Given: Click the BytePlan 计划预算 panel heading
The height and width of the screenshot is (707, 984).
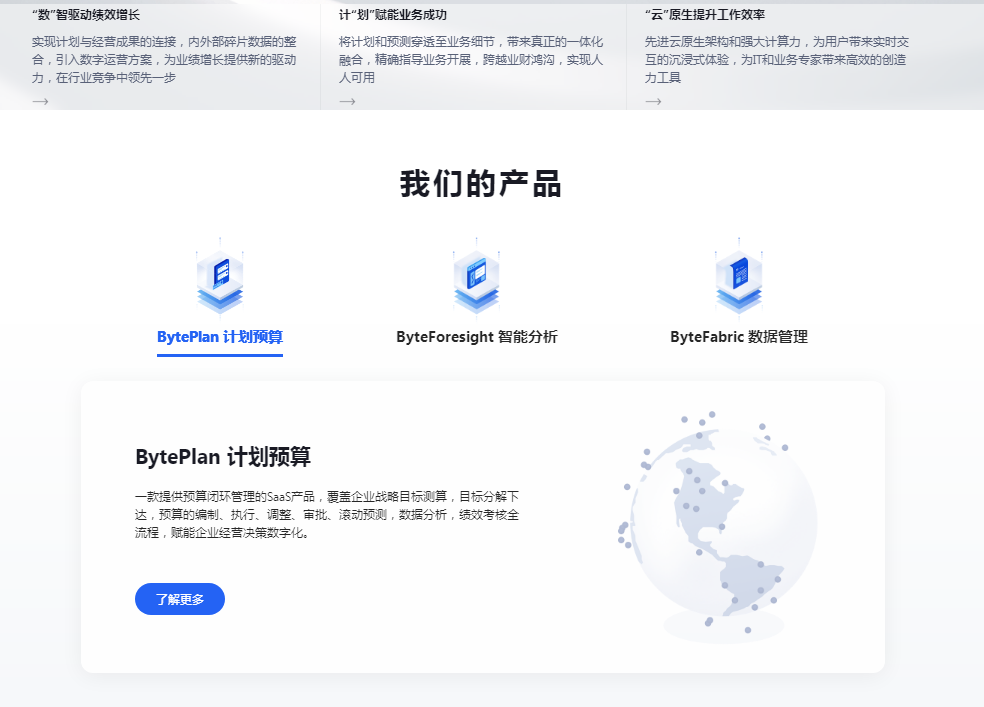Looking at the screenshot, I should (223, 457).
